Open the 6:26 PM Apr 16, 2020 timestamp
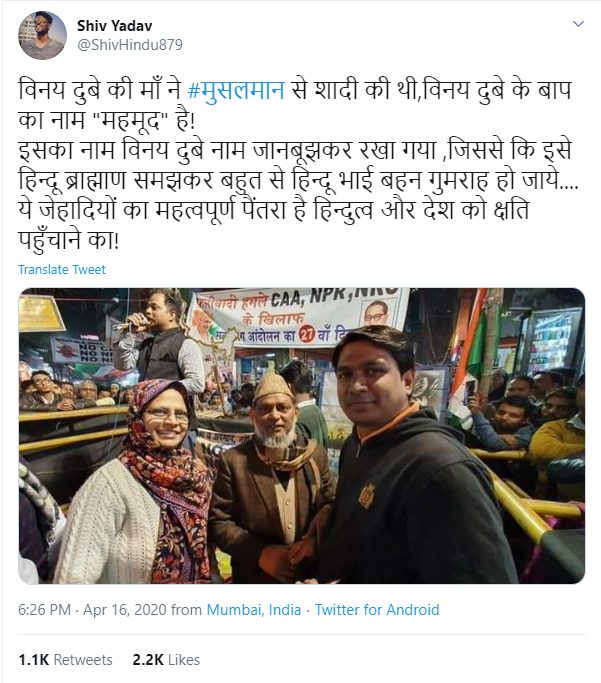Screen dimensions: 601x683 92,609
